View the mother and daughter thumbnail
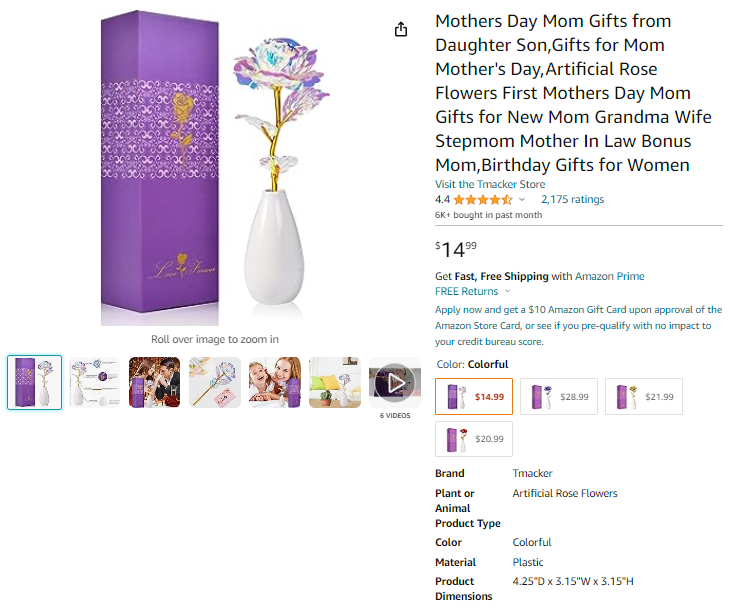This screenshot has width=730, height=610. click(x=275, y=383)
